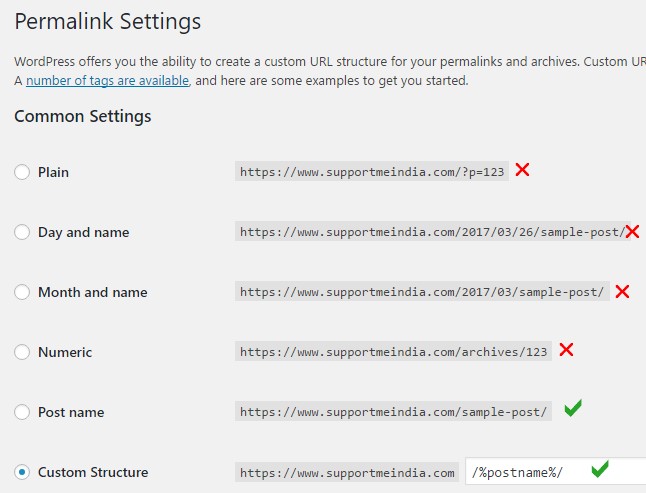Click the red X beside Numeric URL
646x493 pixels.
[x=566, y=350]
